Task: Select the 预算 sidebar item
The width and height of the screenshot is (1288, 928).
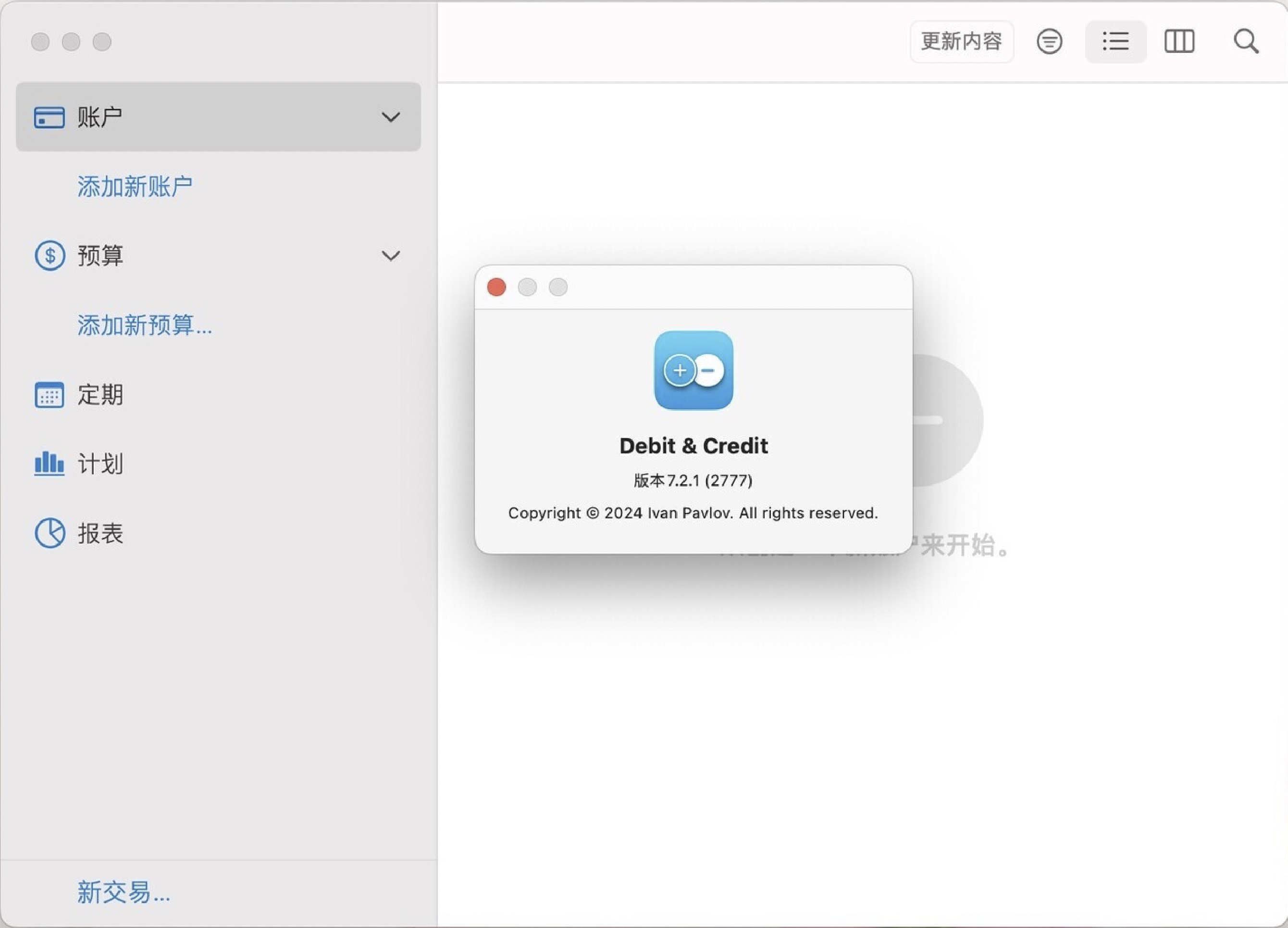Action: [x=218, y=255]
